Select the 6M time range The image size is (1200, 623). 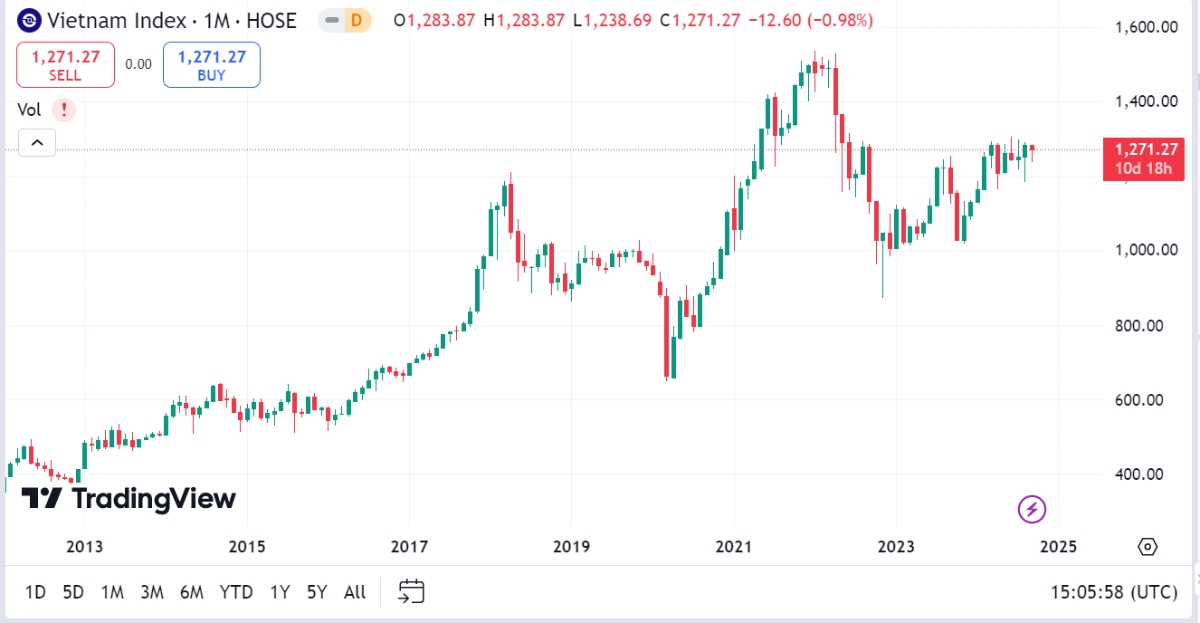coord(192,592)
